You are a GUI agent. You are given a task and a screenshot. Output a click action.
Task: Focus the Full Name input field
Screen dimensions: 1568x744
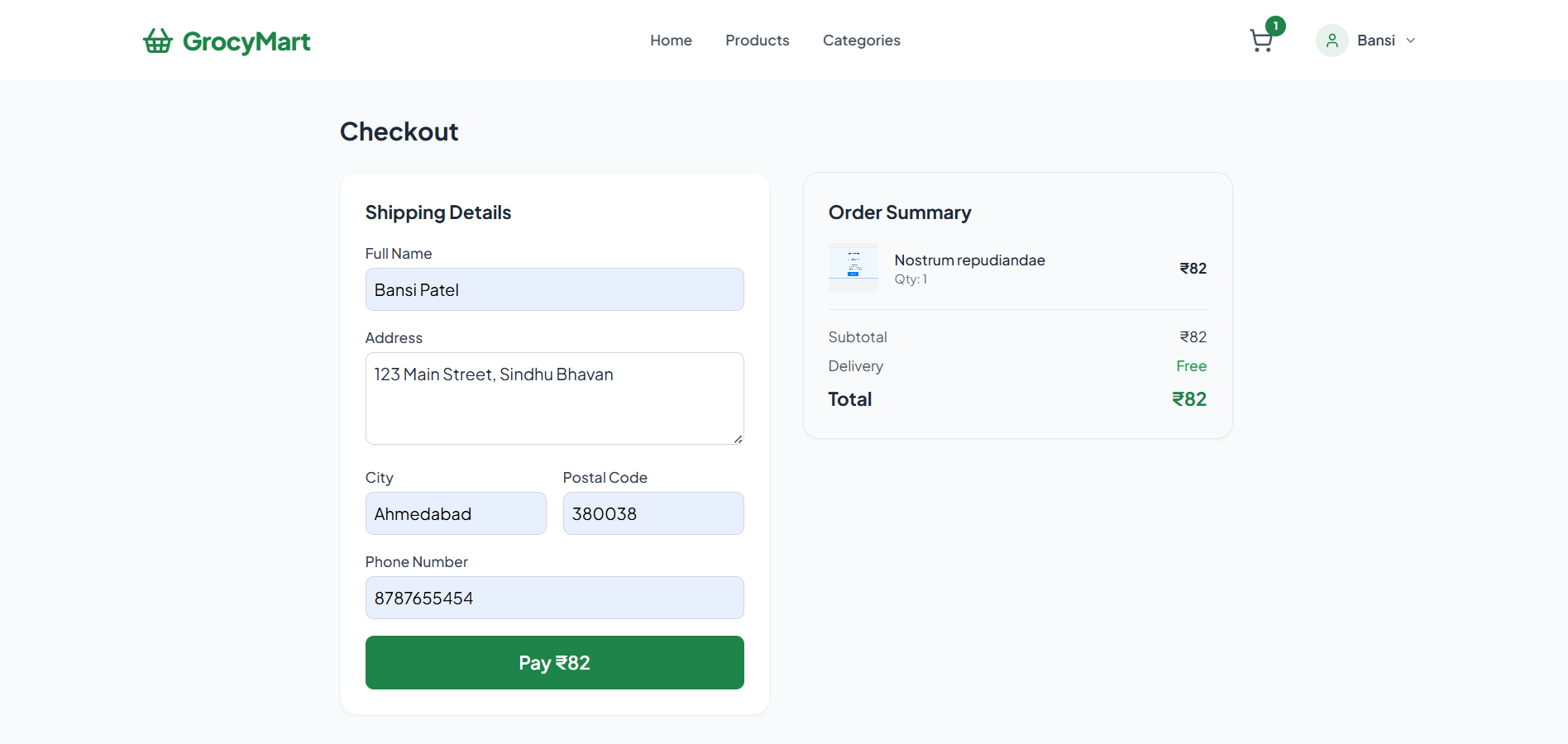pos(555,289)
